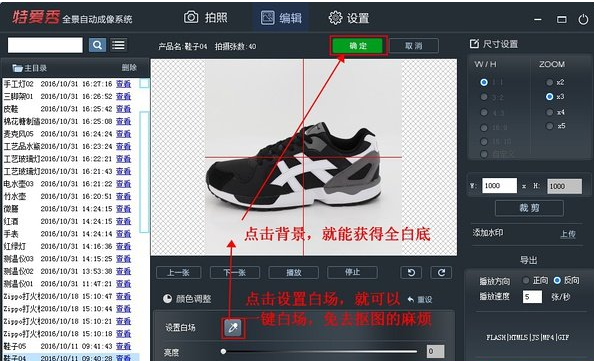The width and height of the screenshot is (594, 361).
Task: Open the 主目录 folder icon
Action: tap(17, 68)
